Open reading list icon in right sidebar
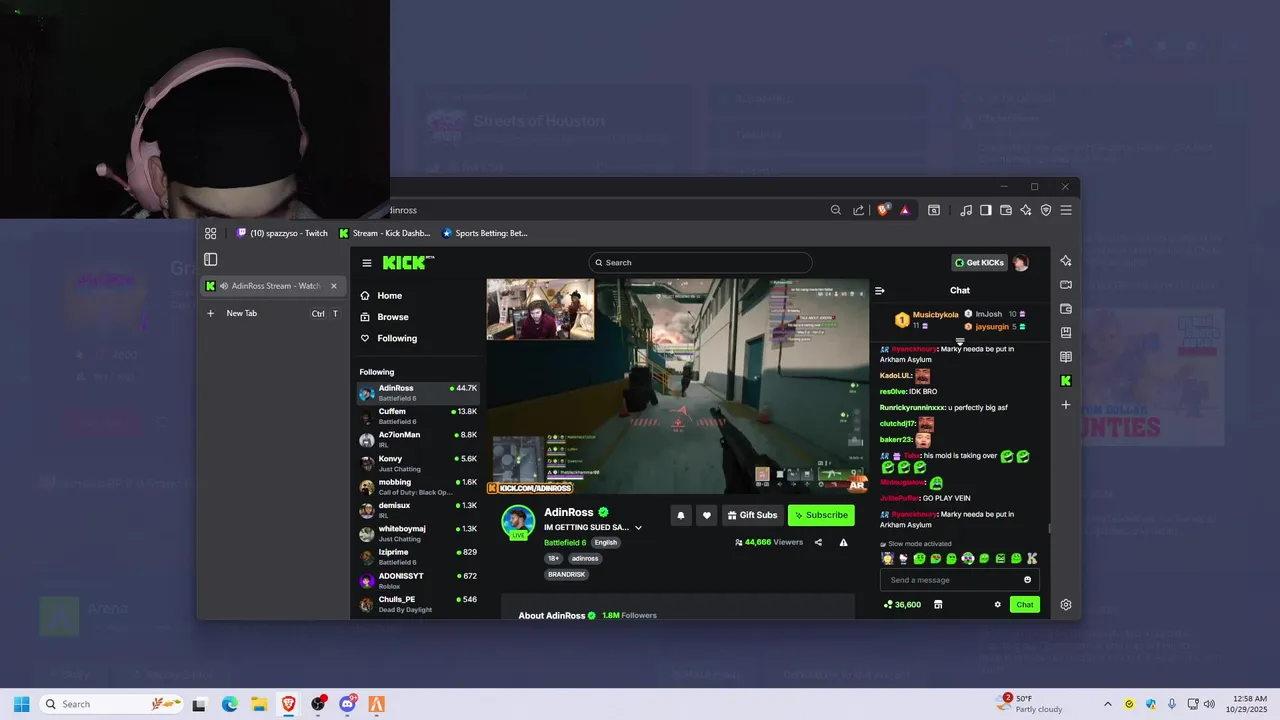1280x720 pixels. coord(1066,357)
